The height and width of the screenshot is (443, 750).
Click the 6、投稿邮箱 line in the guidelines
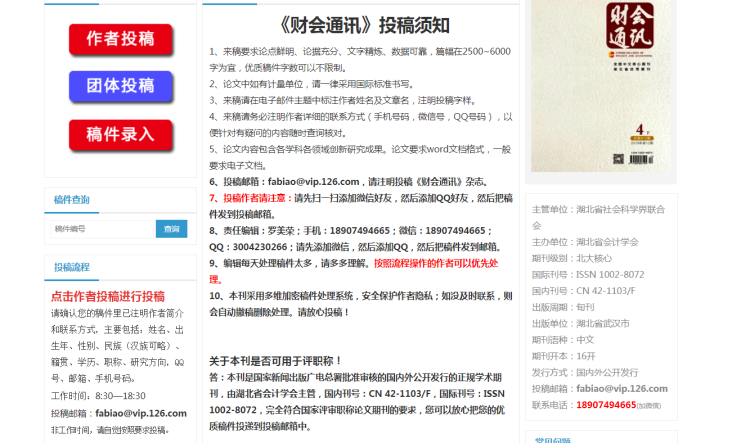pos(349,182)
